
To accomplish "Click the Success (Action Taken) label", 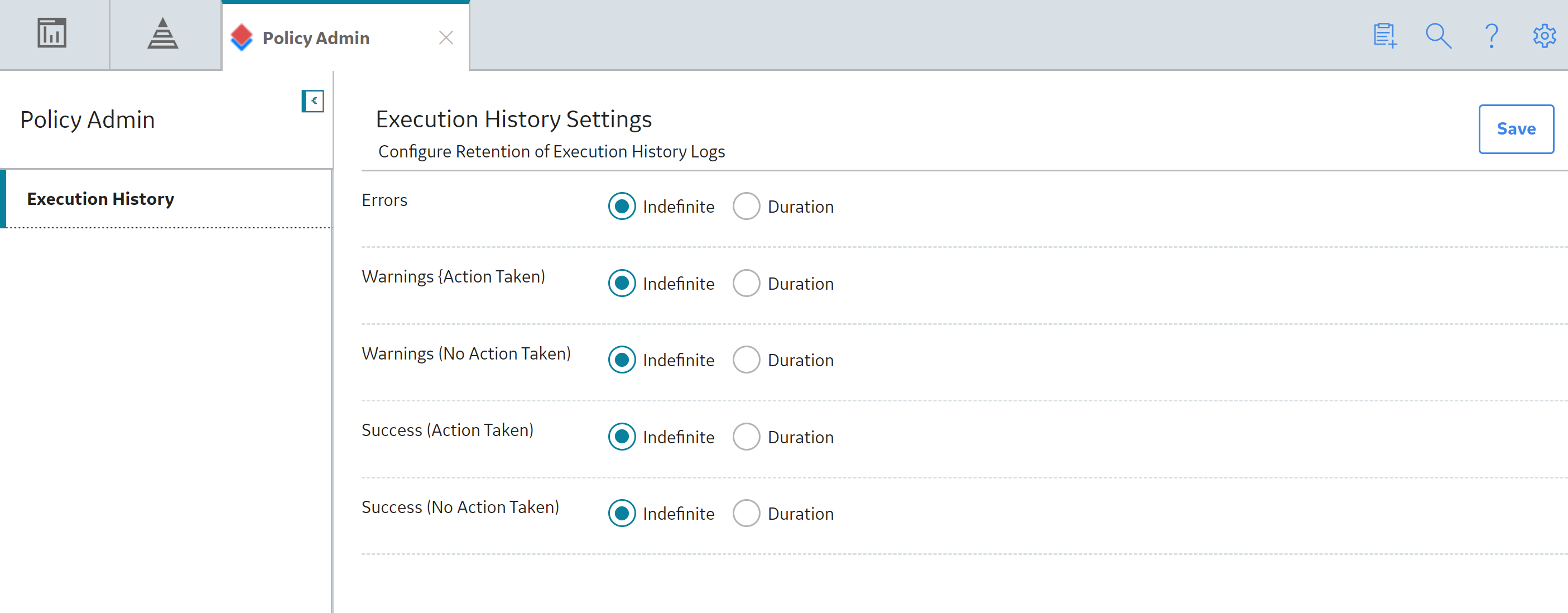I will click(x=448, y=430).
